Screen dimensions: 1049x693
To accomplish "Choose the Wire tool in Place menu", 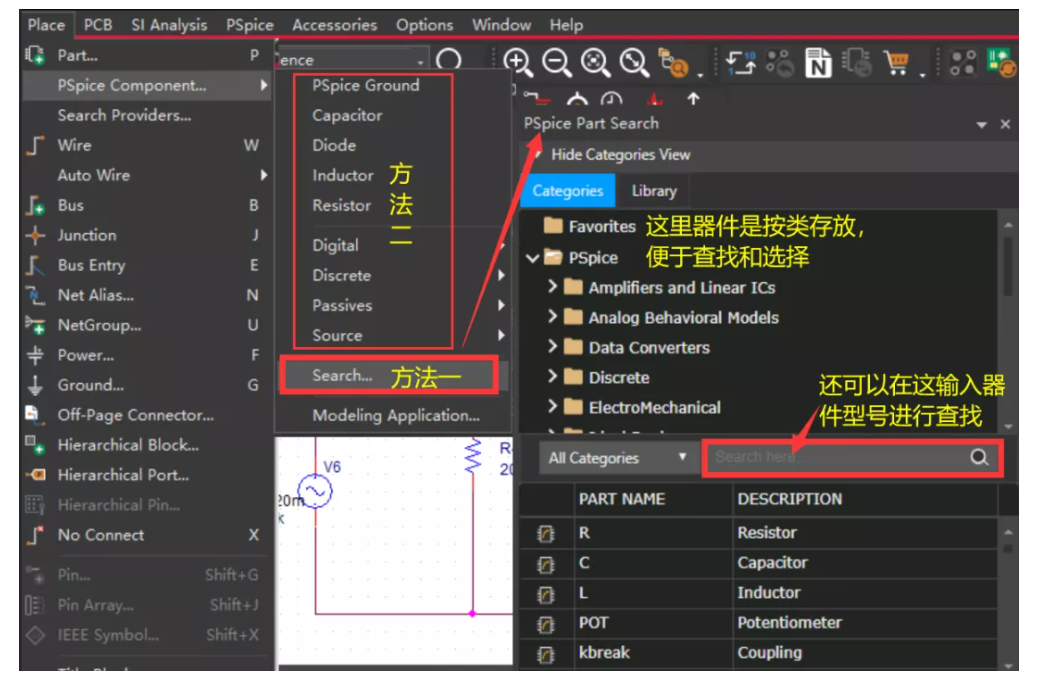I will (145, 145).
